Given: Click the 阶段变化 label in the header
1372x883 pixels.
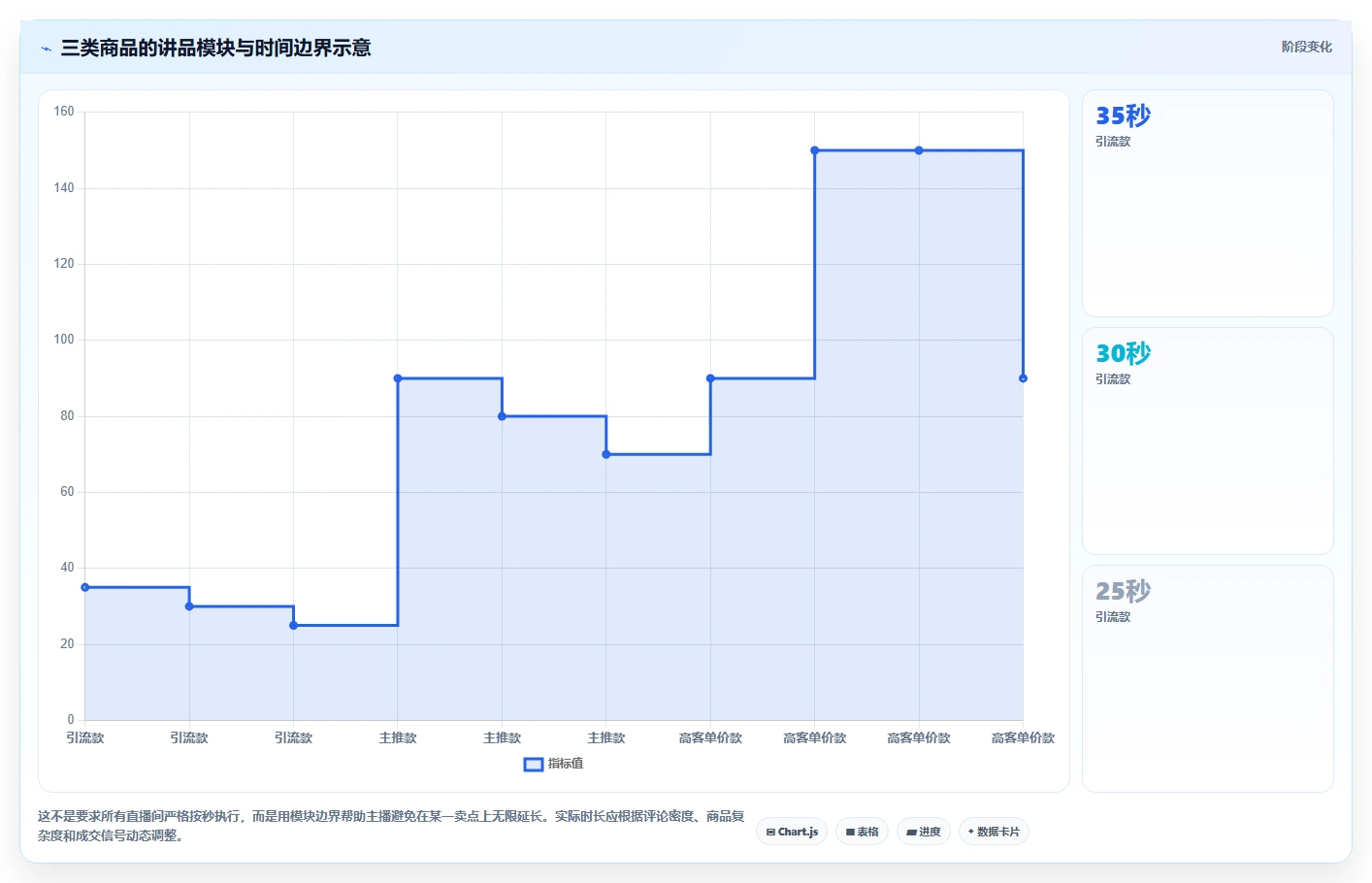Looking at the screenshot, I should click(1306, 47).
